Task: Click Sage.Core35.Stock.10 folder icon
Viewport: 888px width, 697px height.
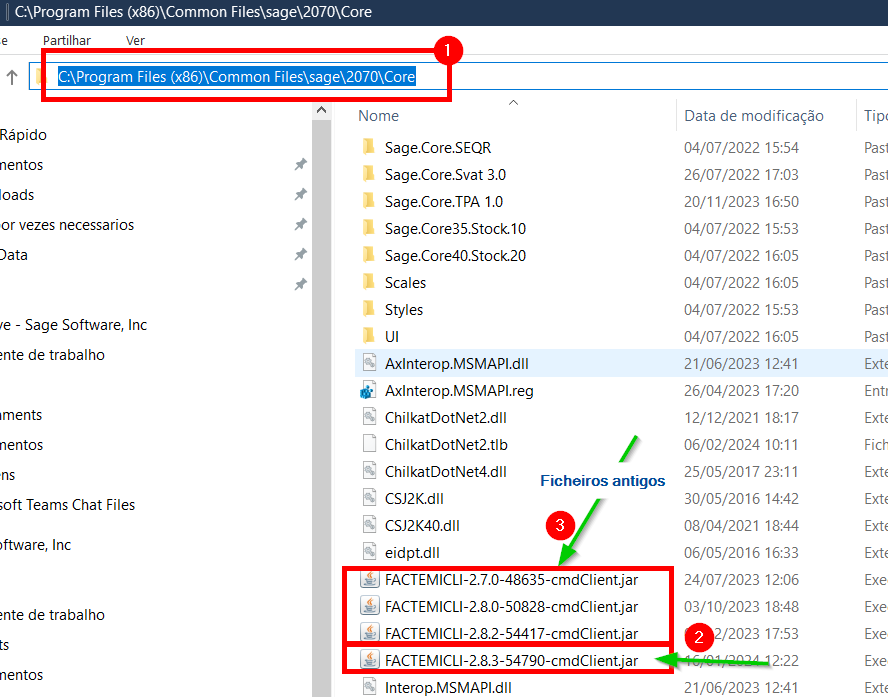Action: pyautogui.click(x=369, y=228)
